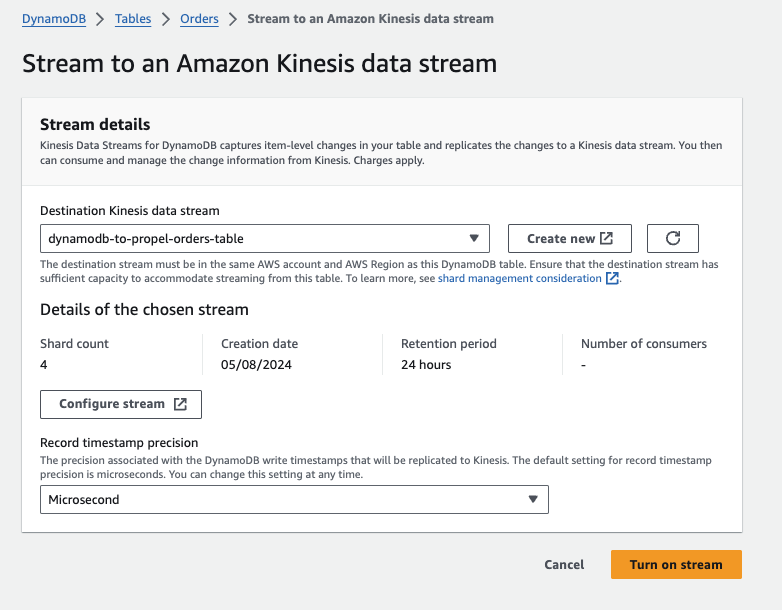
Task: Refresh the Kinesis data stream list
Action: pyautogui.click(x=673, y=238)
